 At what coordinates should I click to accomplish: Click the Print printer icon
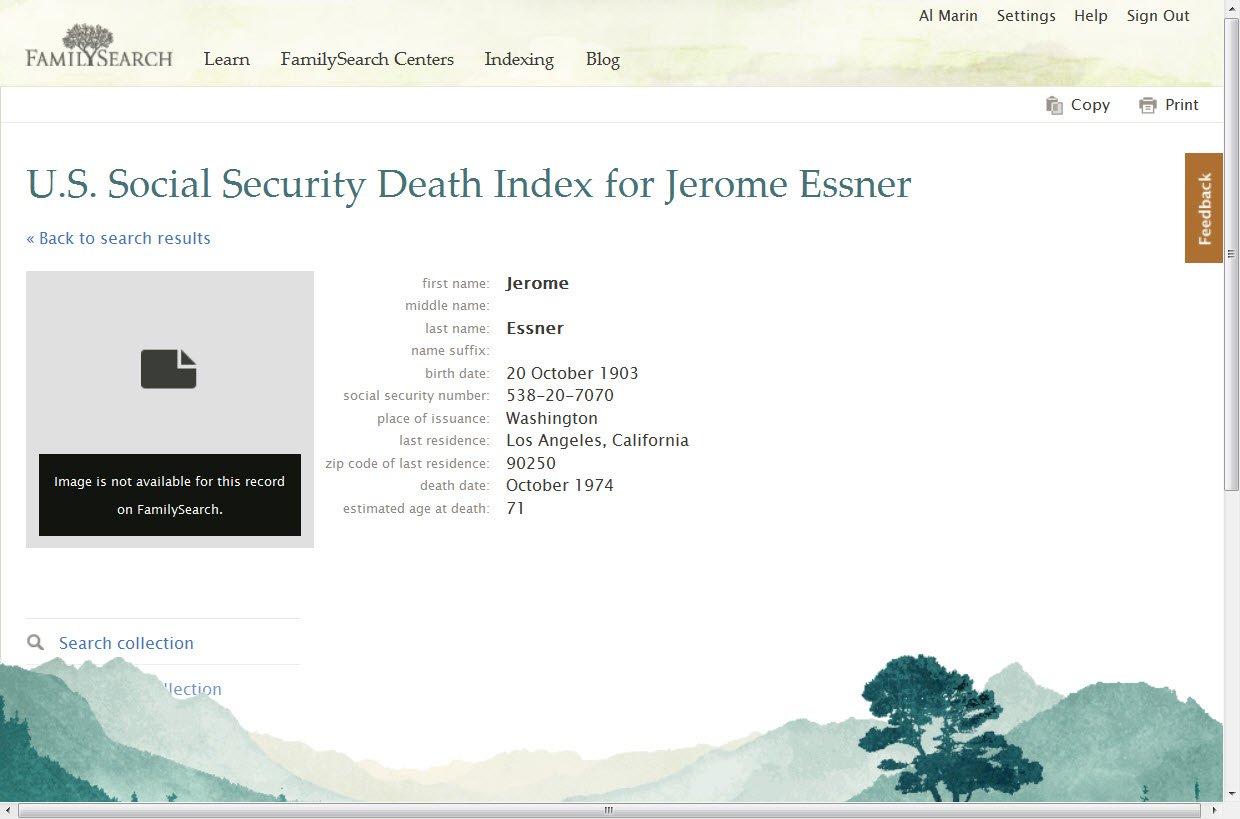pyautogui.click(x=1148, y=105)
